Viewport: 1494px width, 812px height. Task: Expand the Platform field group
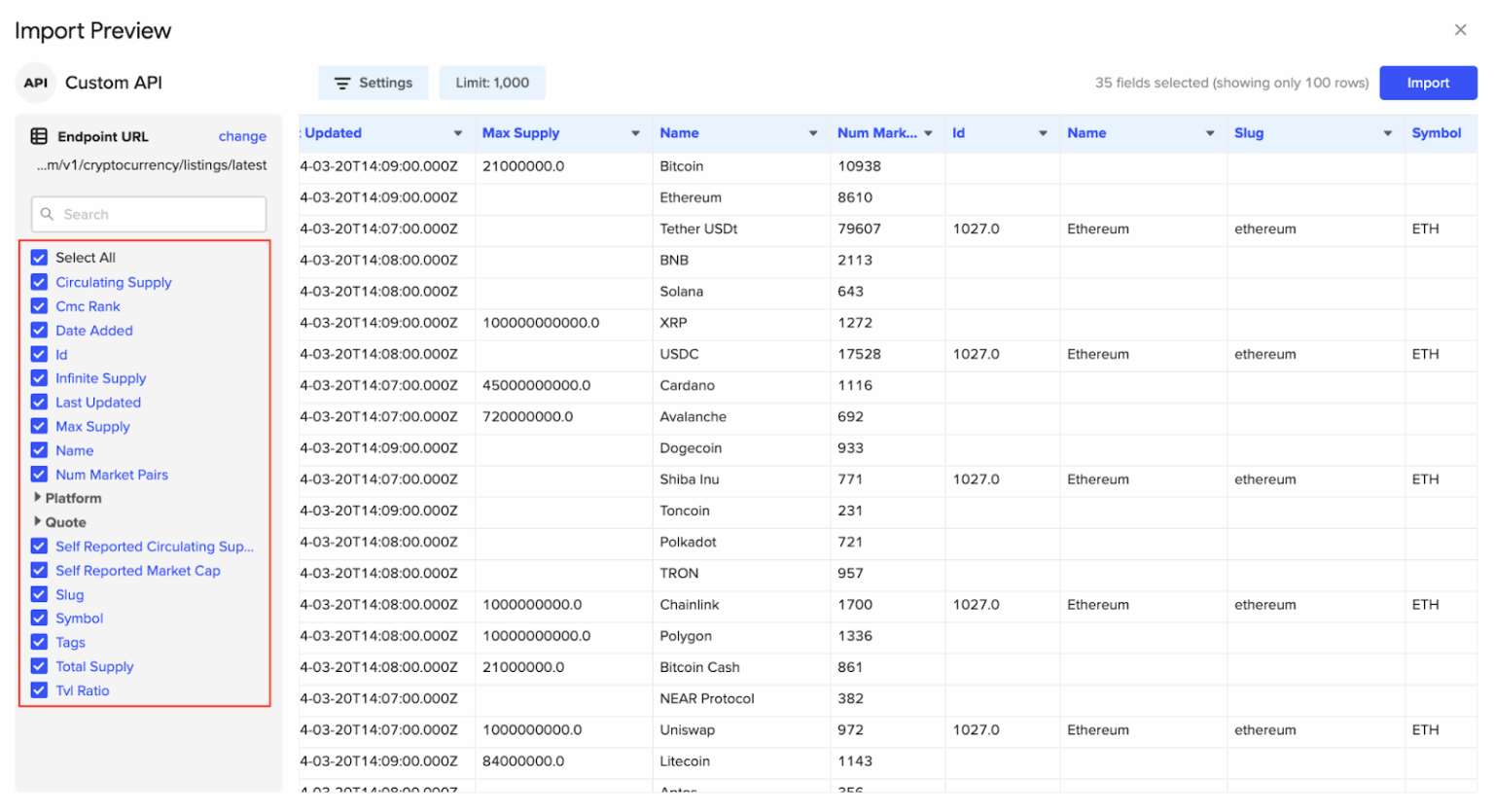(38, 498)
